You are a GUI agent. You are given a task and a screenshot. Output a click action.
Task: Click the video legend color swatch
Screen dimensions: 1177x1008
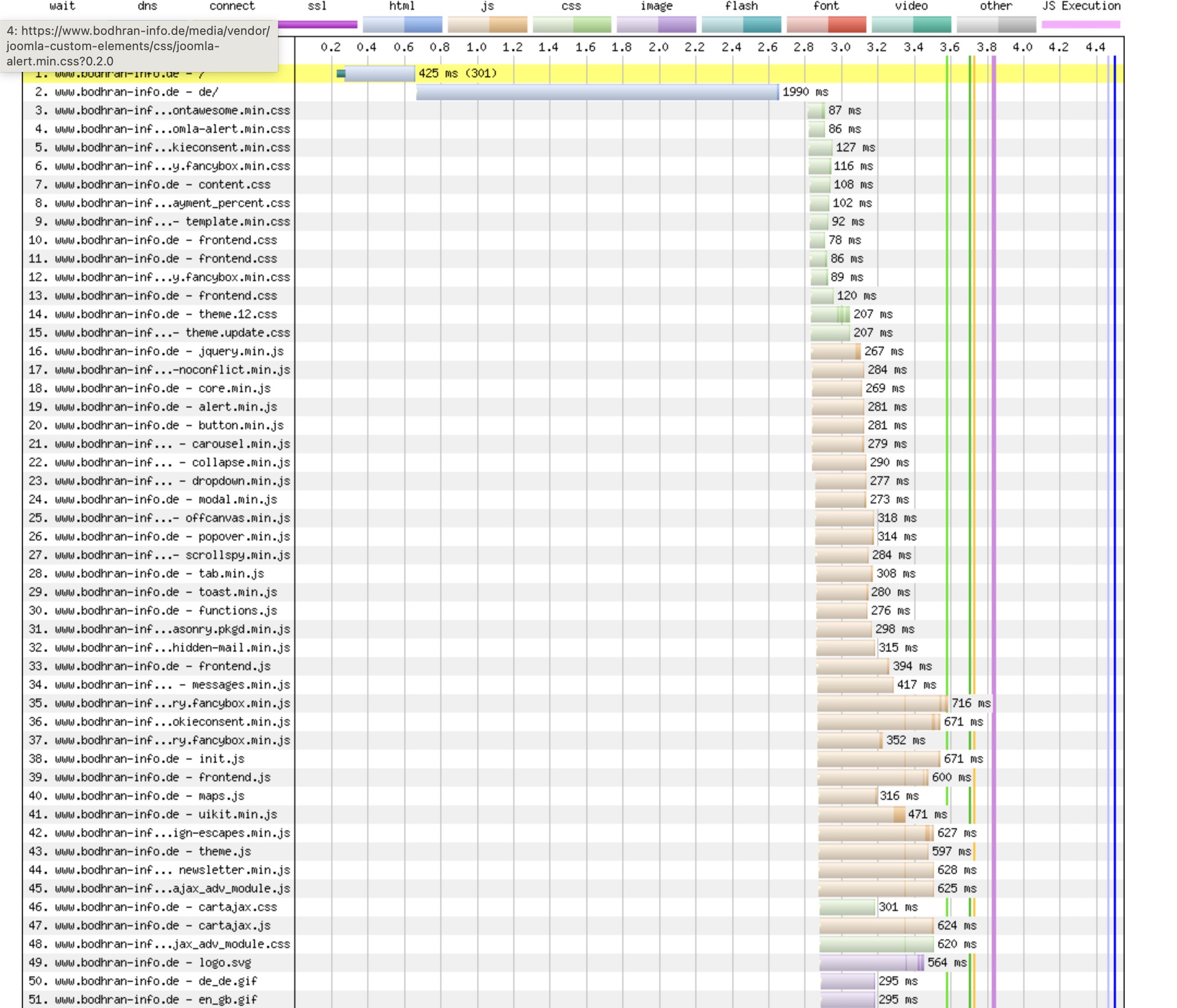pos(911,25)
